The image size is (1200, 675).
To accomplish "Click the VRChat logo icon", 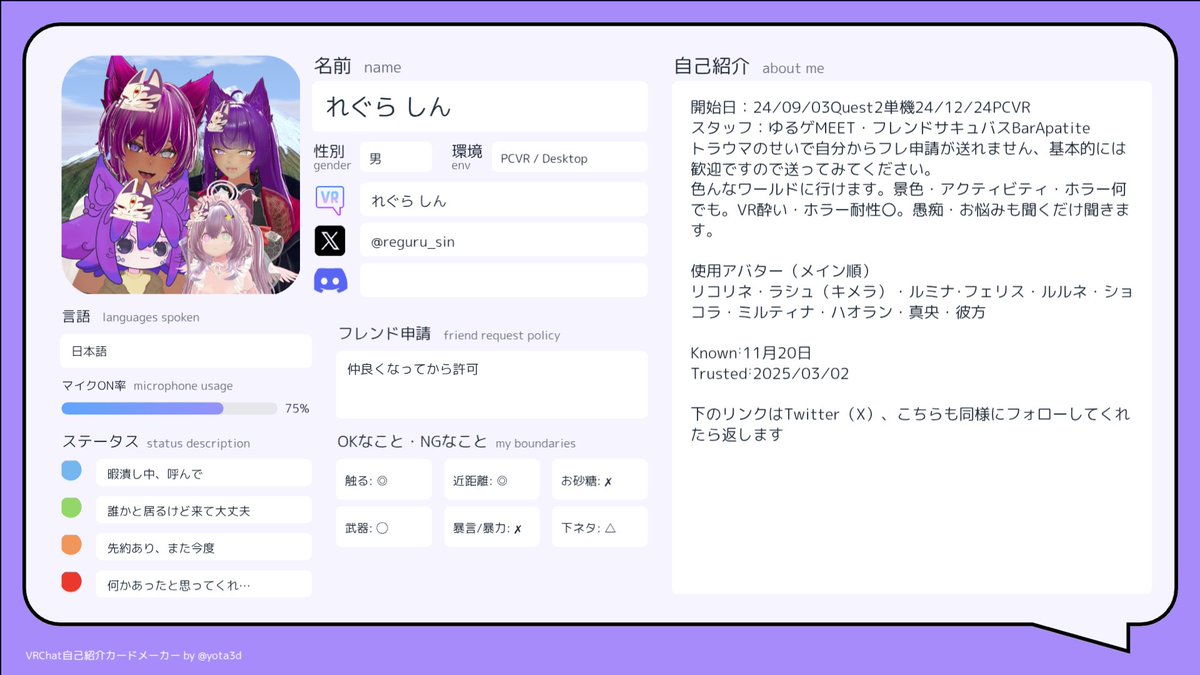I will point(331,199).
